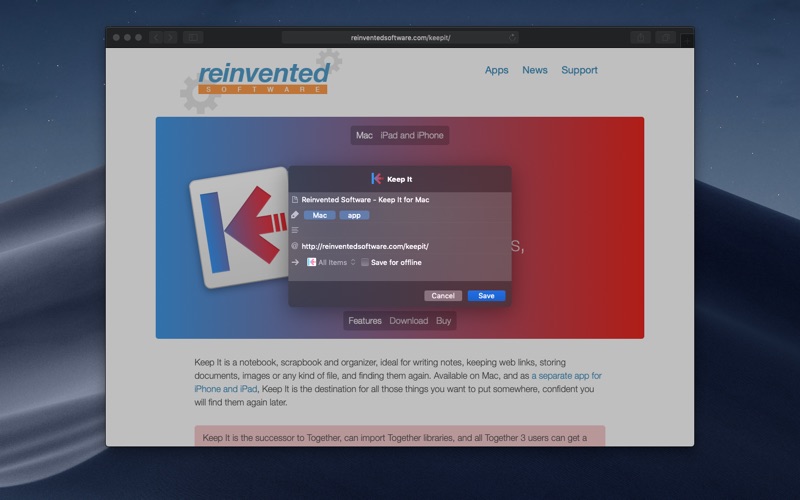
Task: Click the Safari back arrow button
Action: [x=156, y=37]
